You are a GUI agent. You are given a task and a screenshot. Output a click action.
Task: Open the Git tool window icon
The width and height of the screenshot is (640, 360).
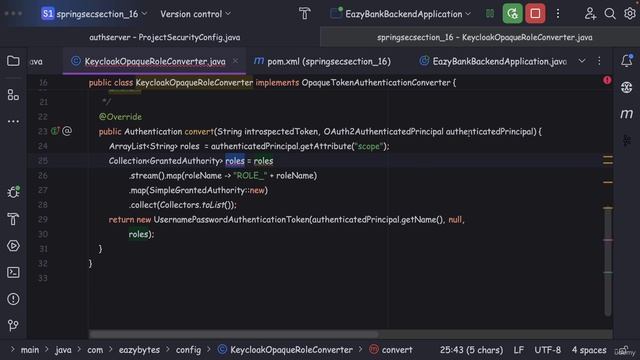(13, 325)
